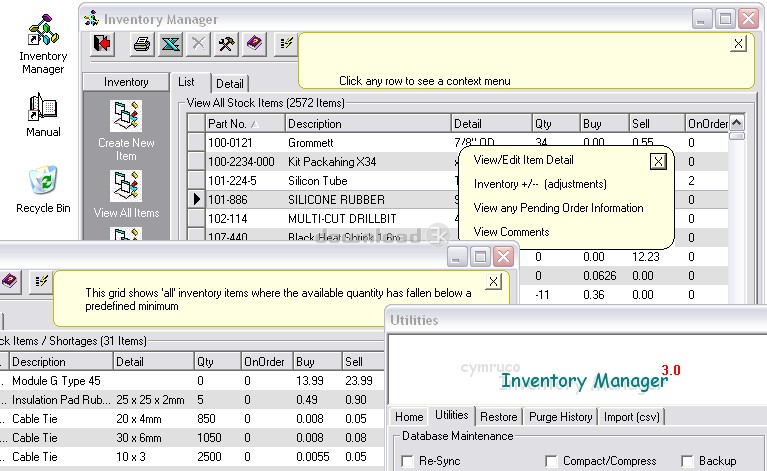The image size is (767, 471).
Task: Select Inventory +/- (adjustments) menu entry
Action: 540,184
